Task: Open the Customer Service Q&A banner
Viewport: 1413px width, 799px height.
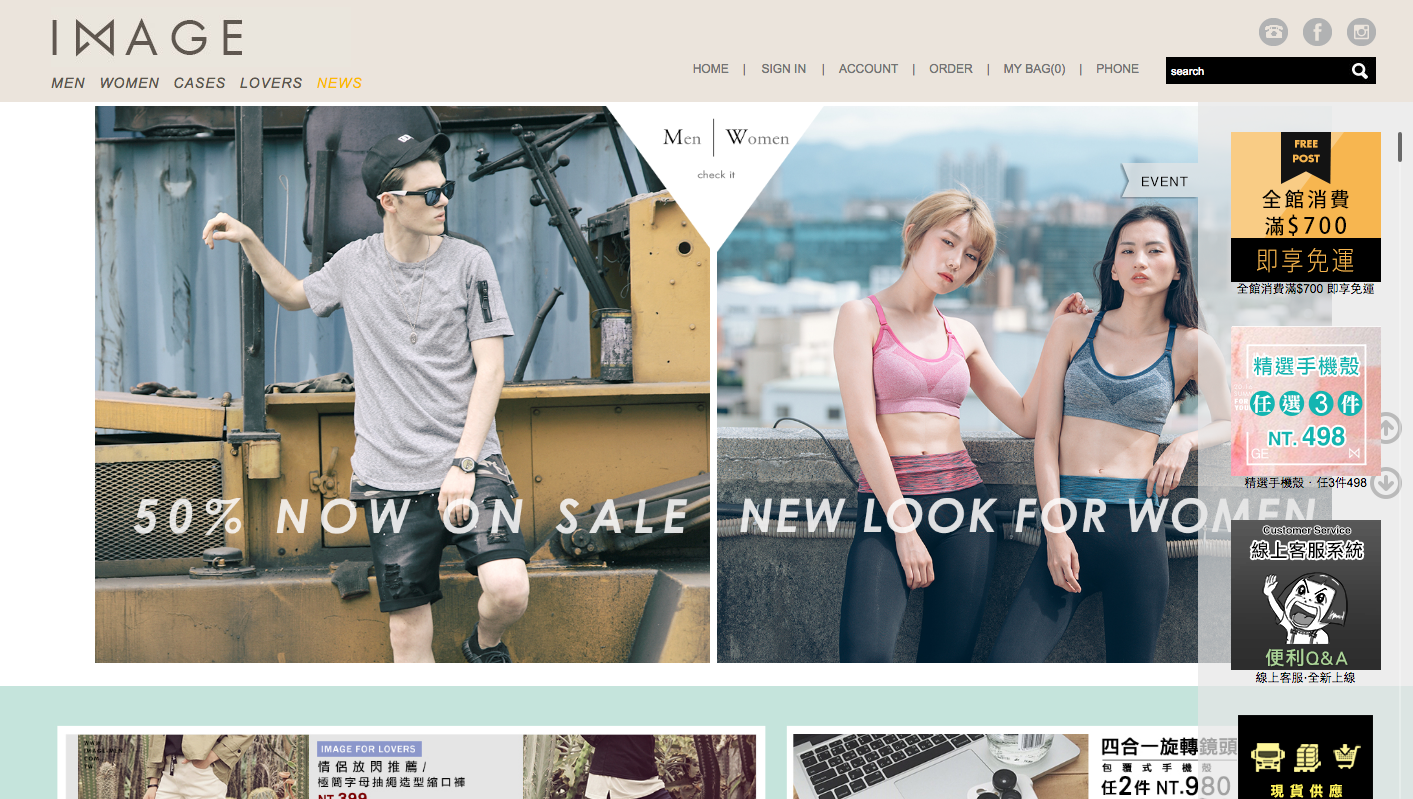Action: (1305, 595)
